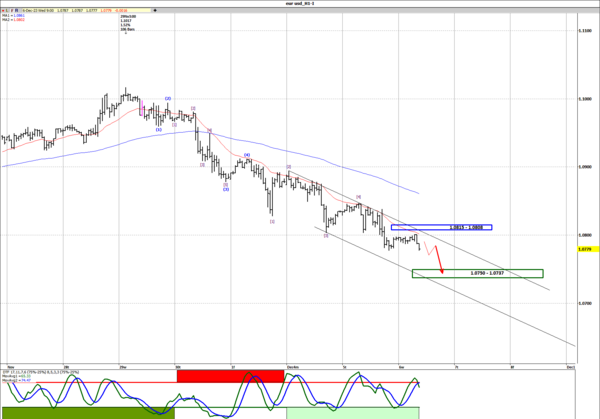The image size is (600, 419).
Task: Click the red overbought block in oscillator panel
Action: point(230,376)
